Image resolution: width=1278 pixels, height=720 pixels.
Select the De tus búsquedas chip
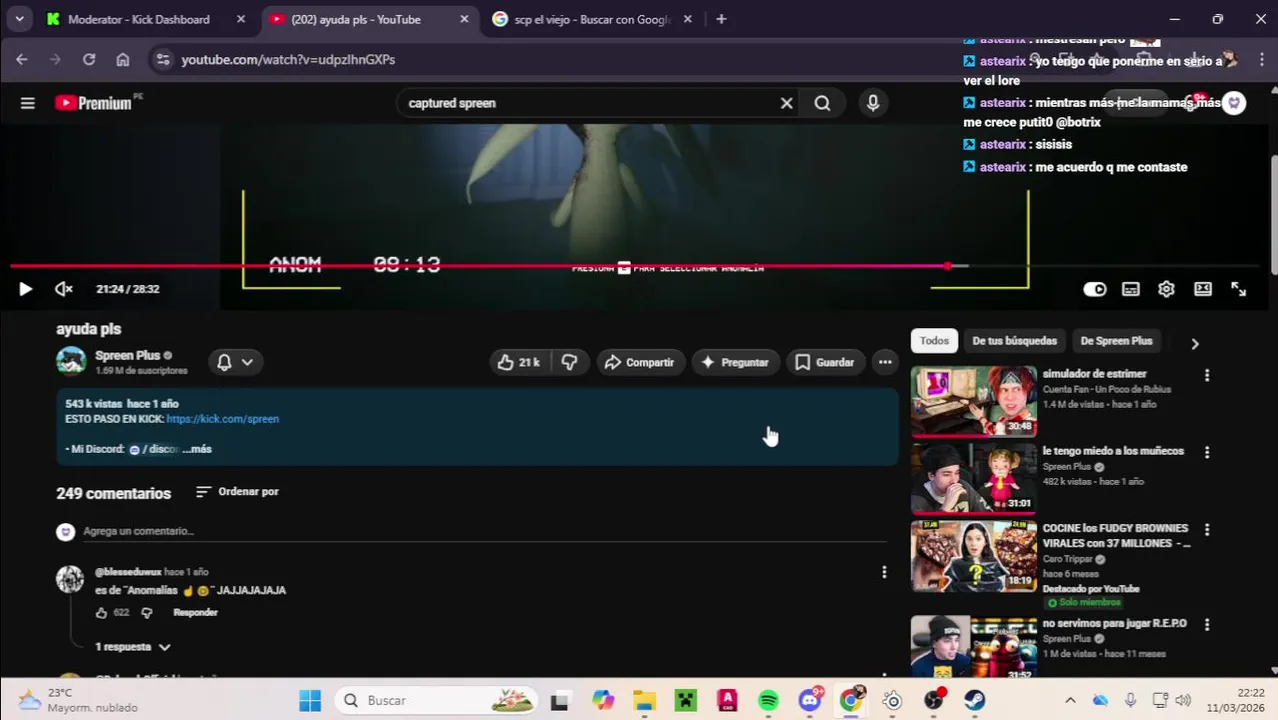coord(1014,341)
